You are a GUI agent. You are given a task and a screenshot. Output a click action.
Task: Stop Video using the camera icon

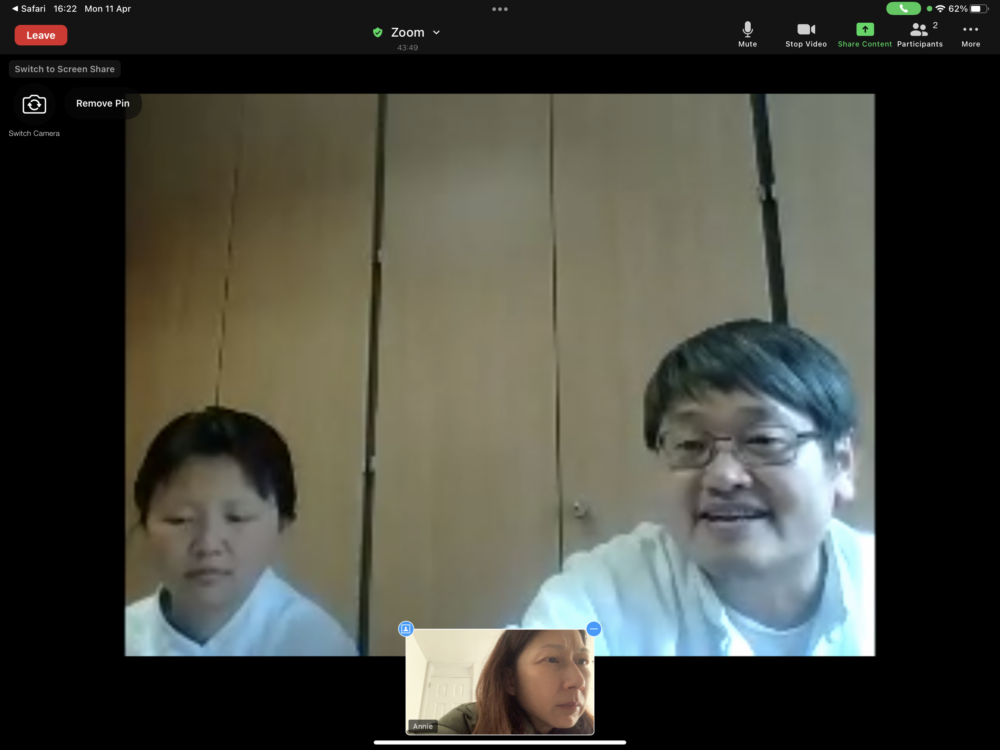(805, 34)
